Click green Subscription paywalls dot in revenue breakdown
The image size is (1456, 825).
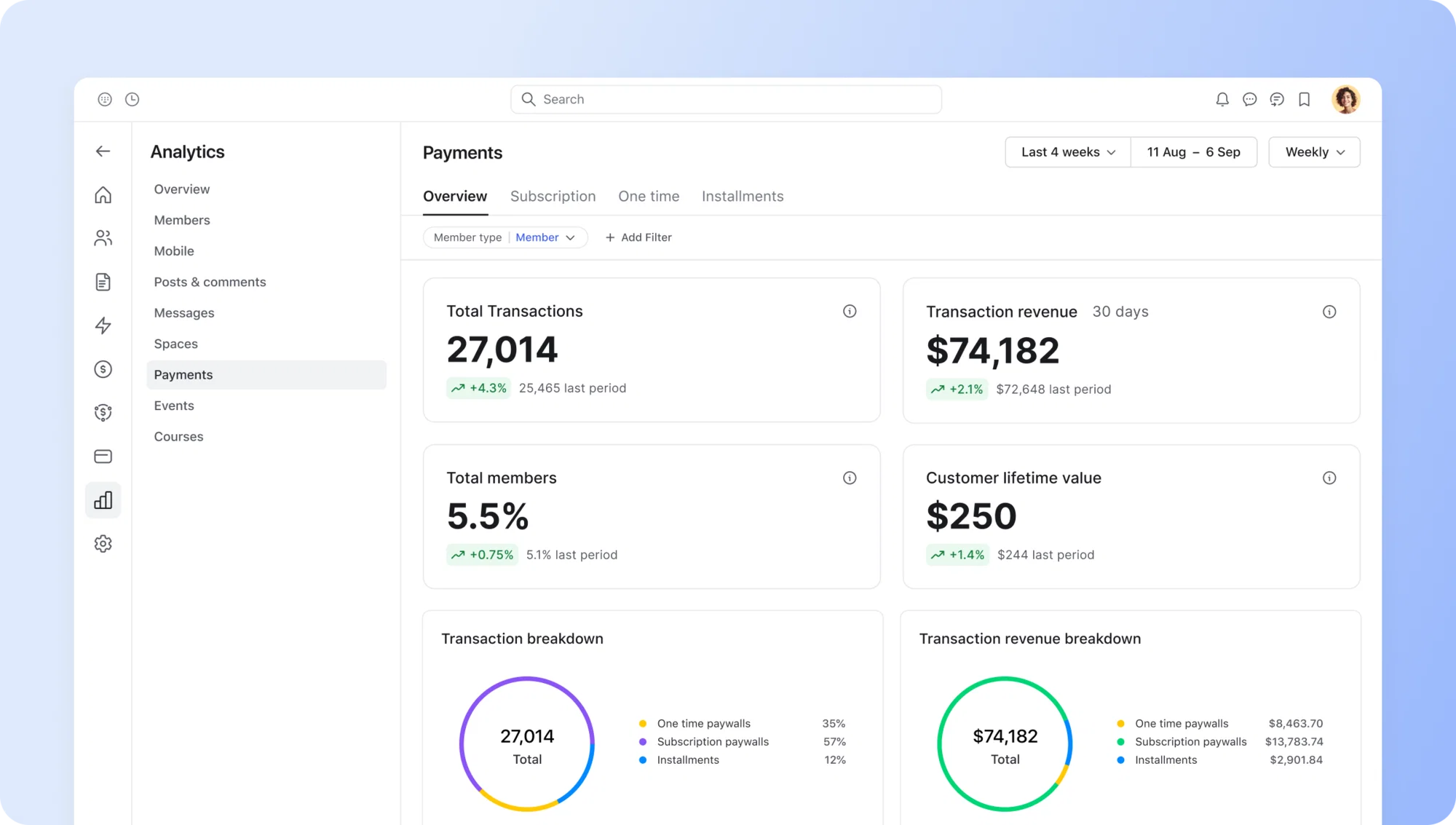point(1120,742)
